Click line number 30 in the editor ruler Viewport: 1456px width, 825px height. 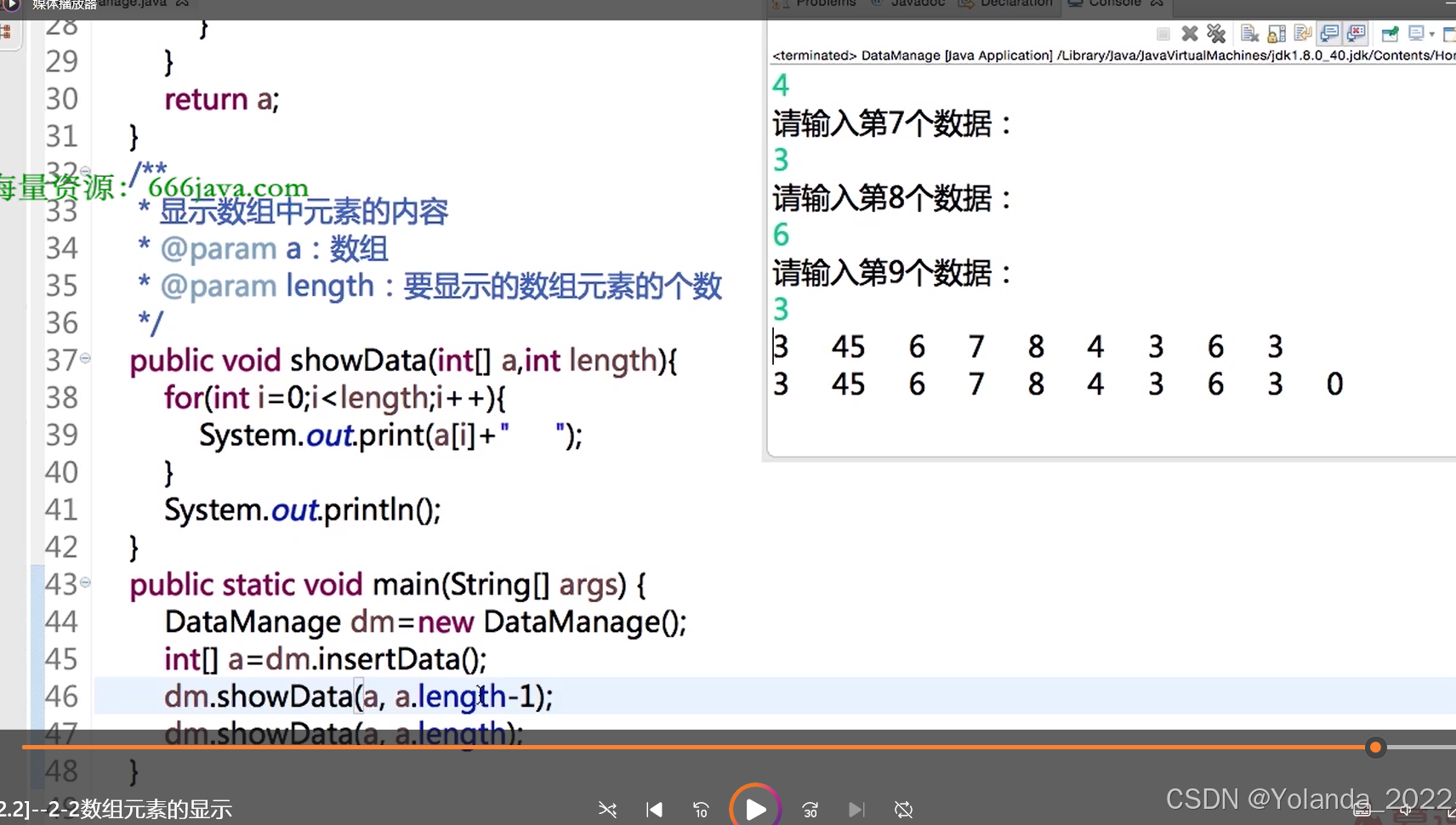tap(61, 99)
